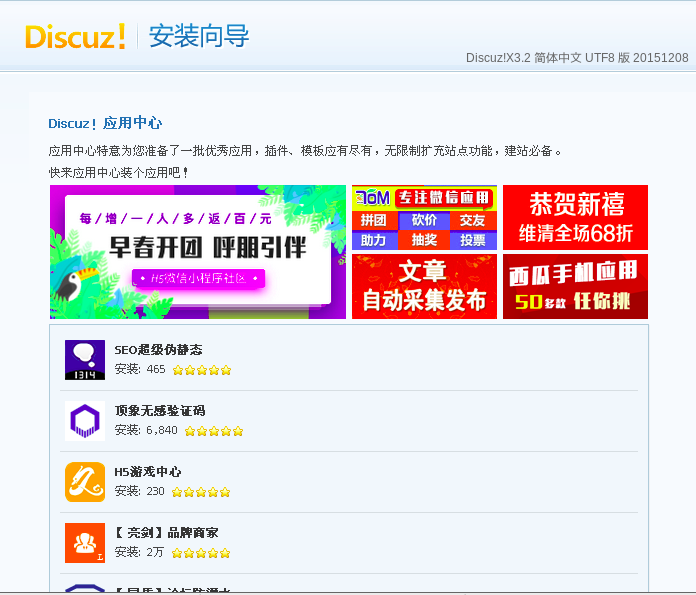Screen dimensions: 696x595
Task: Open the 顶象无感验证码 hexagon icon
Action: point(85,420)
